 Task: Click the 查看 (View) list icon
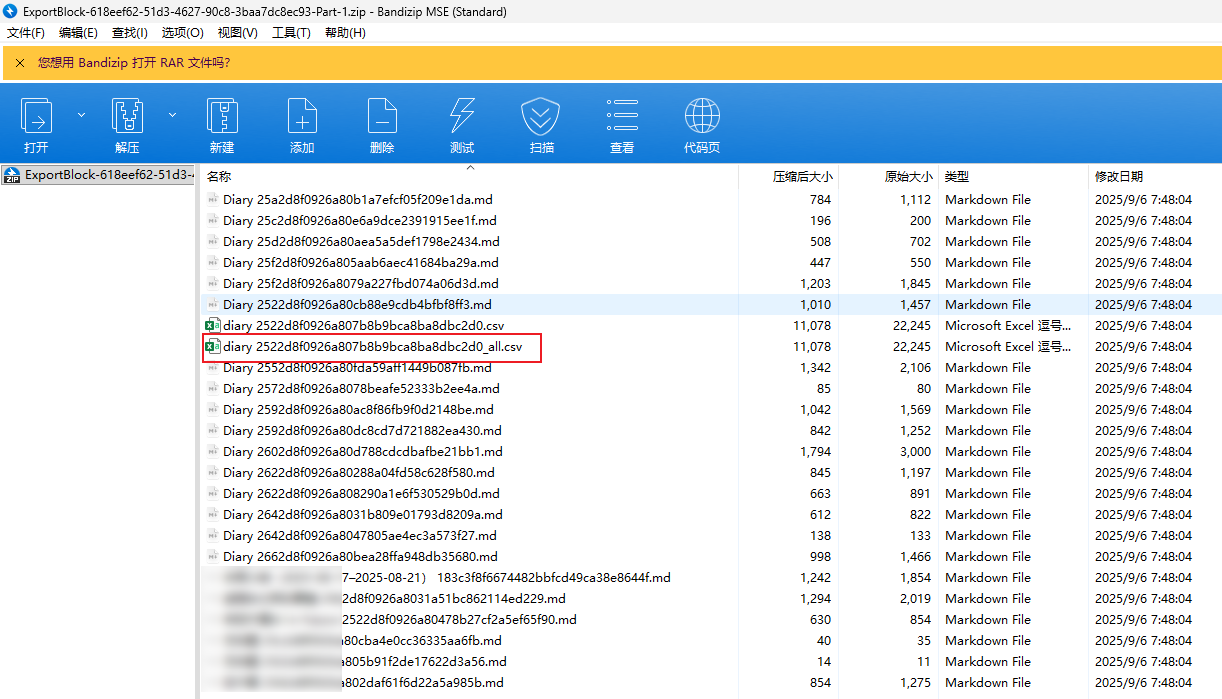click(622, 117)
